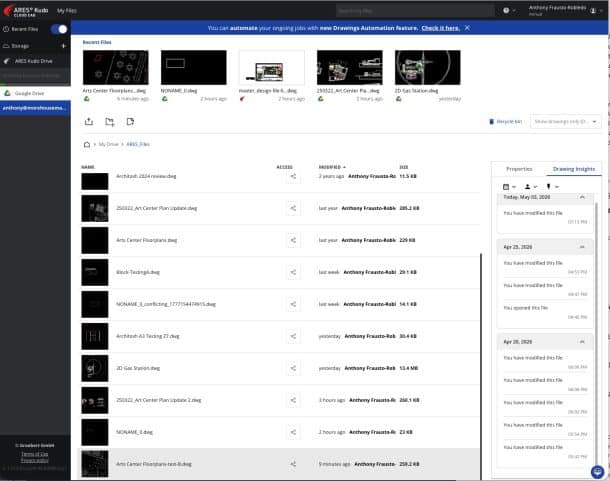Open master_design file recent thumbnail
610x481 pixels.
pos(272,67)
